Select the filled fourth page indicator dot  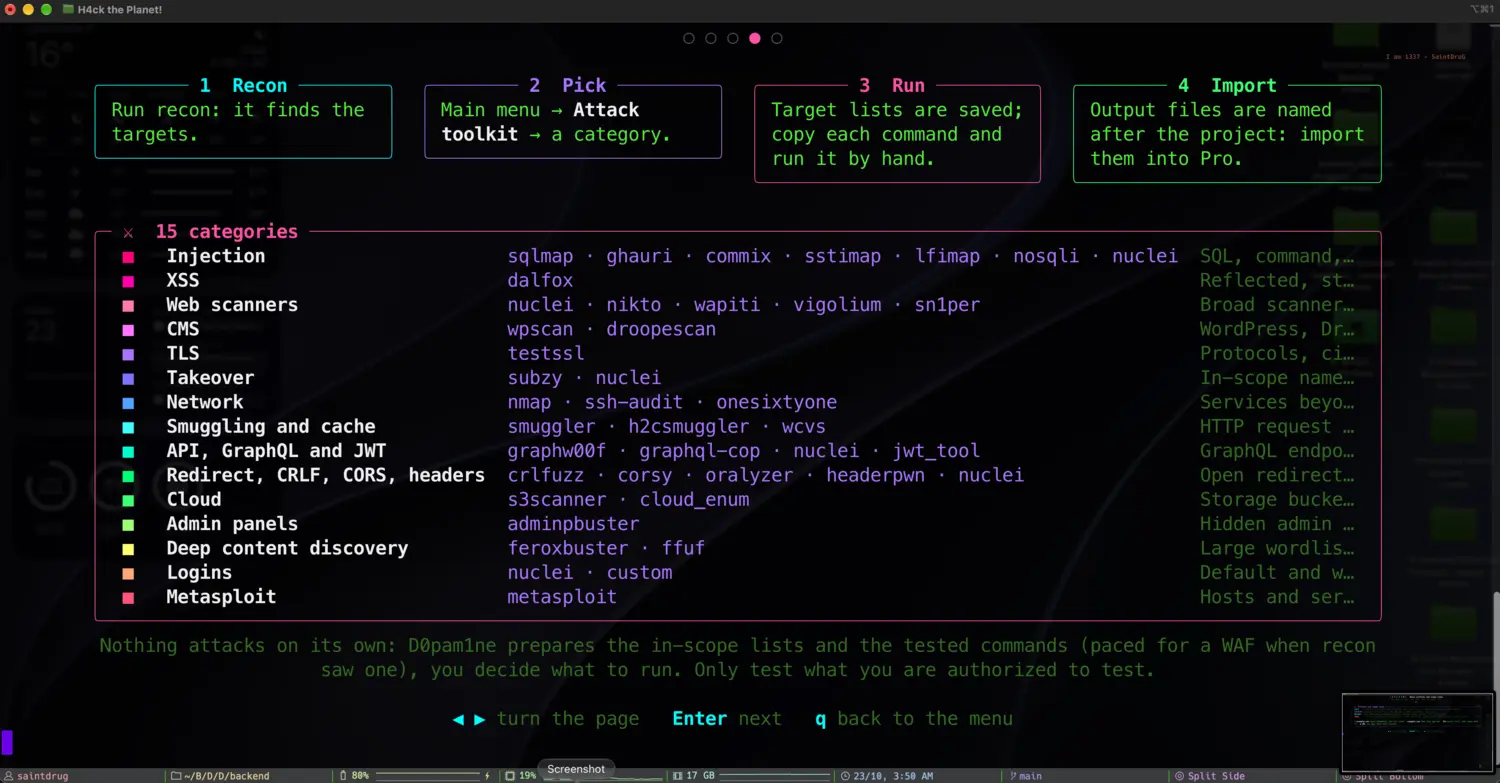point(755,38)
